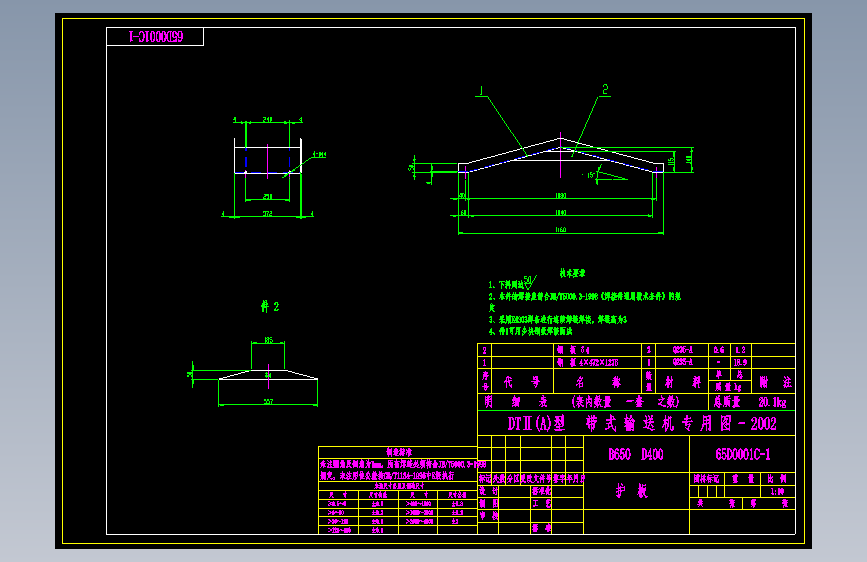Click the 'DTII(A)型 带式输送机专用图-2002' title line
This screenshot has height=562, width=867.
click(x=642, y=424)
